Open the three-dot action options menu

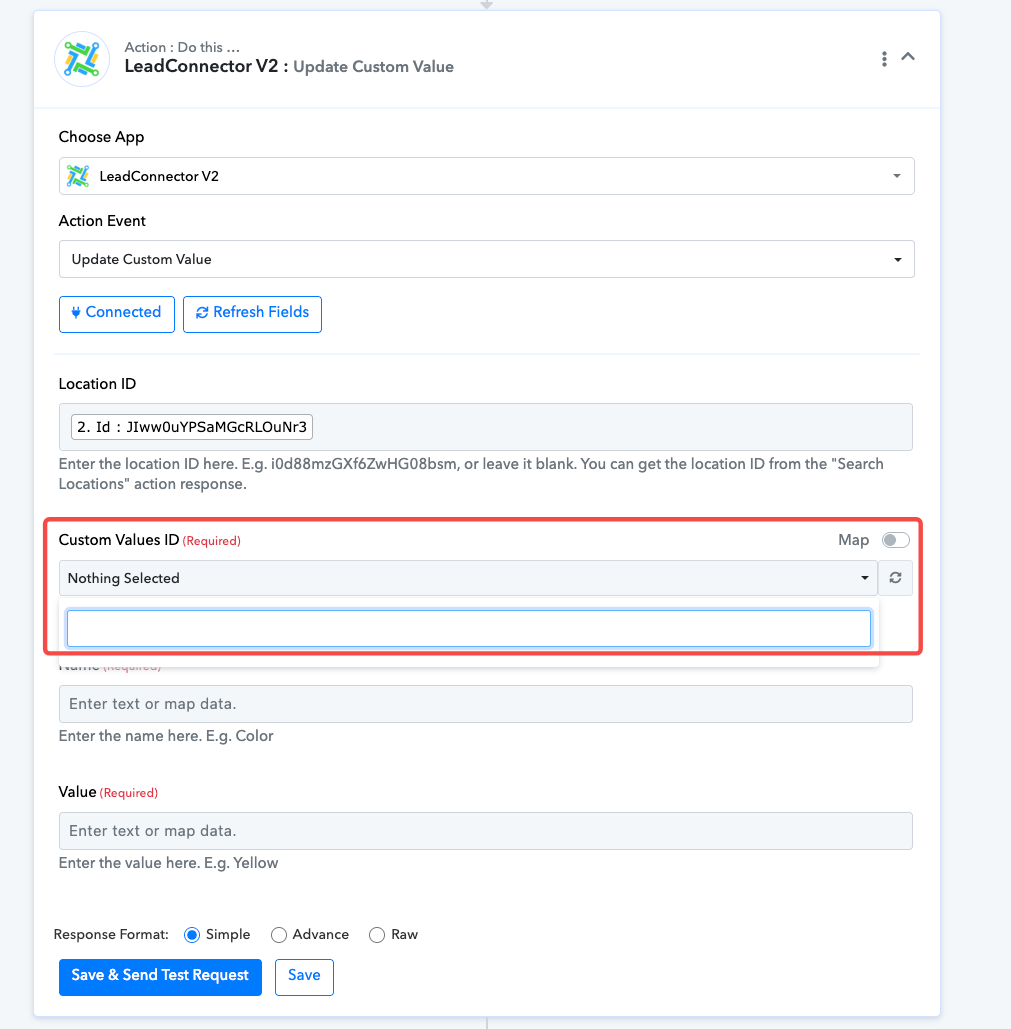click(884, 59)
